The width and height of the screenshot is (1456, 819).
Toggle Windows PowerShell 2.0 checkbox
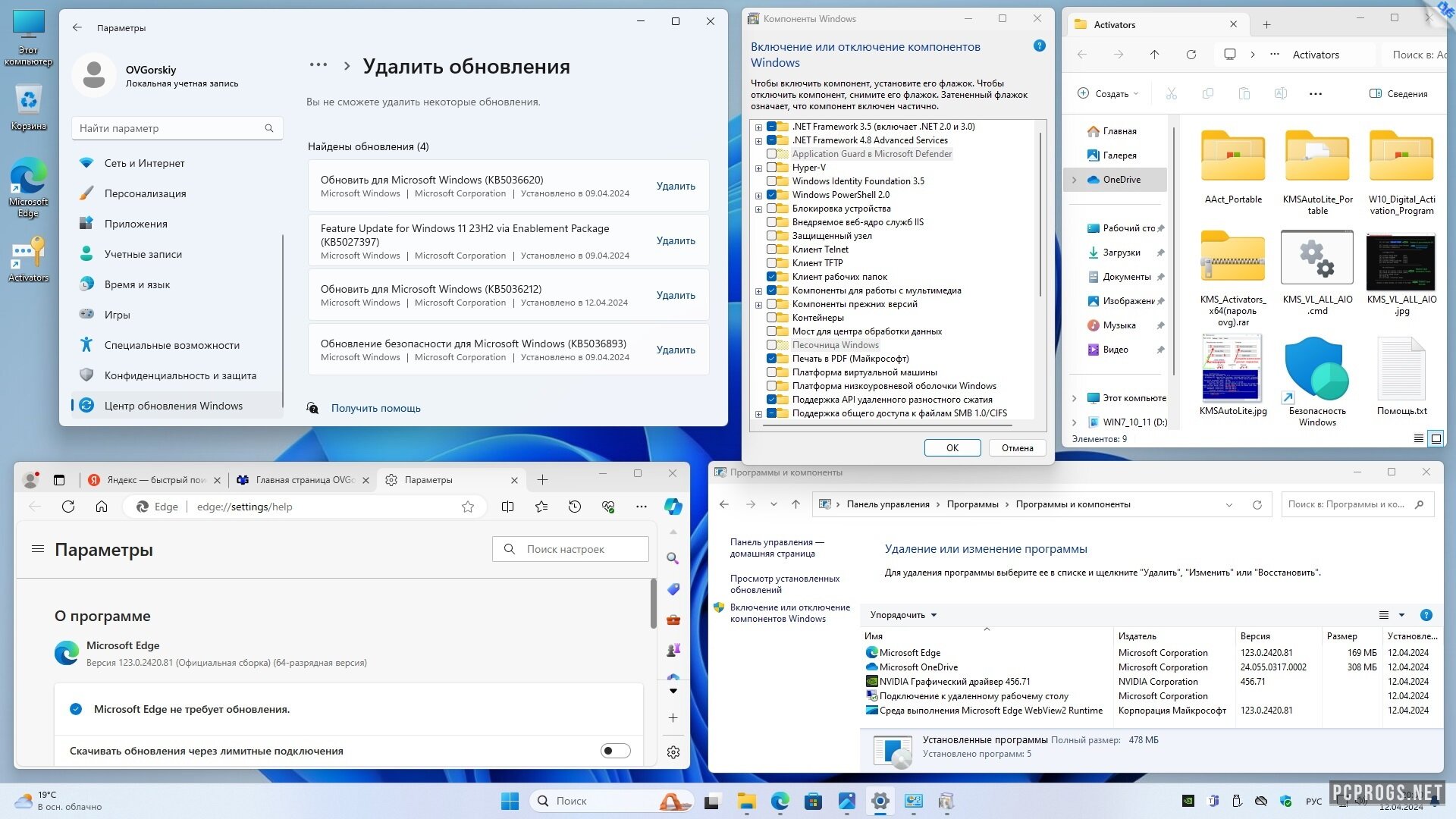(x=772, y=195)
